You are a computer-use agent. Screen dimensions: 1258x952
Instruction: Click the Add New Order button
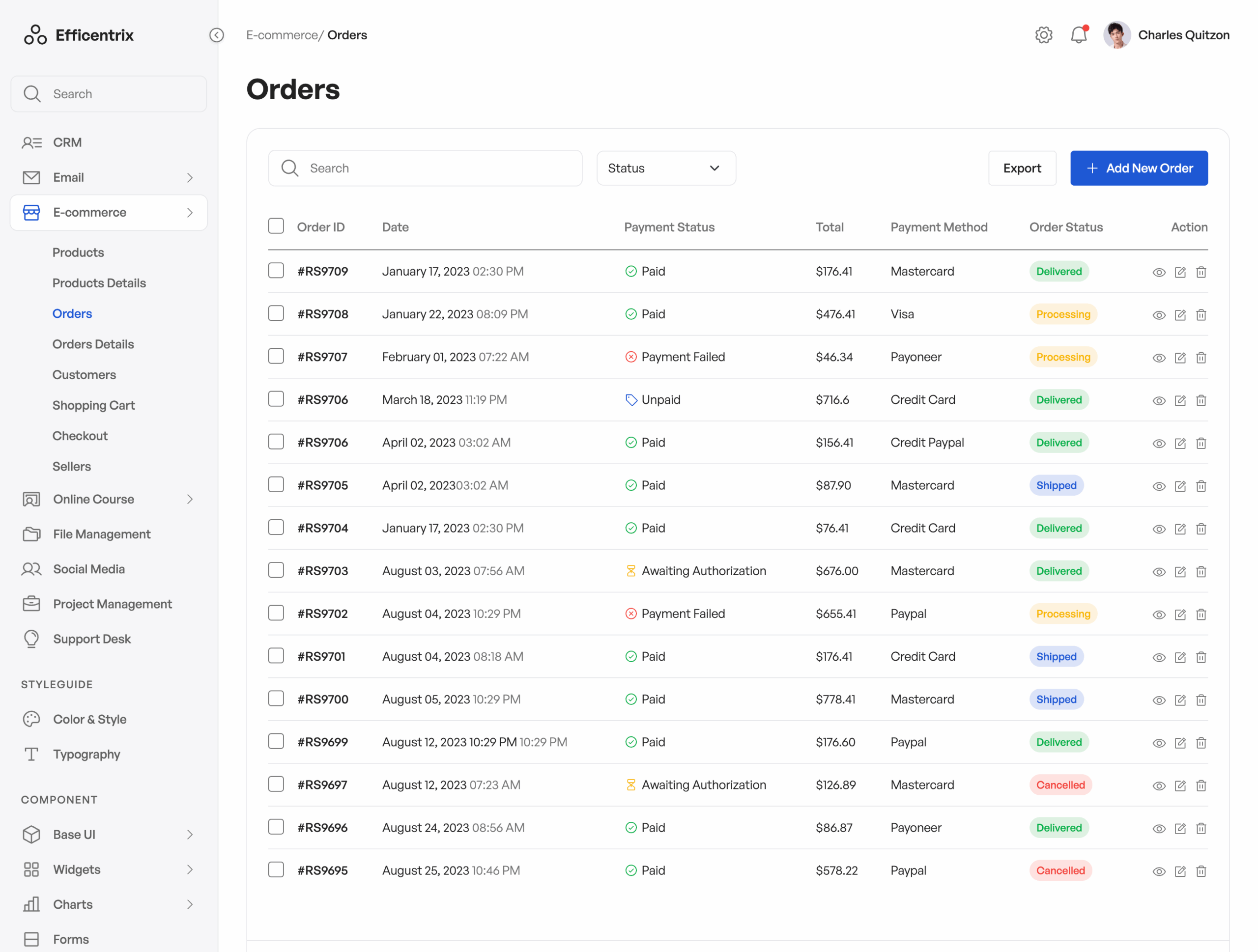1139,168
